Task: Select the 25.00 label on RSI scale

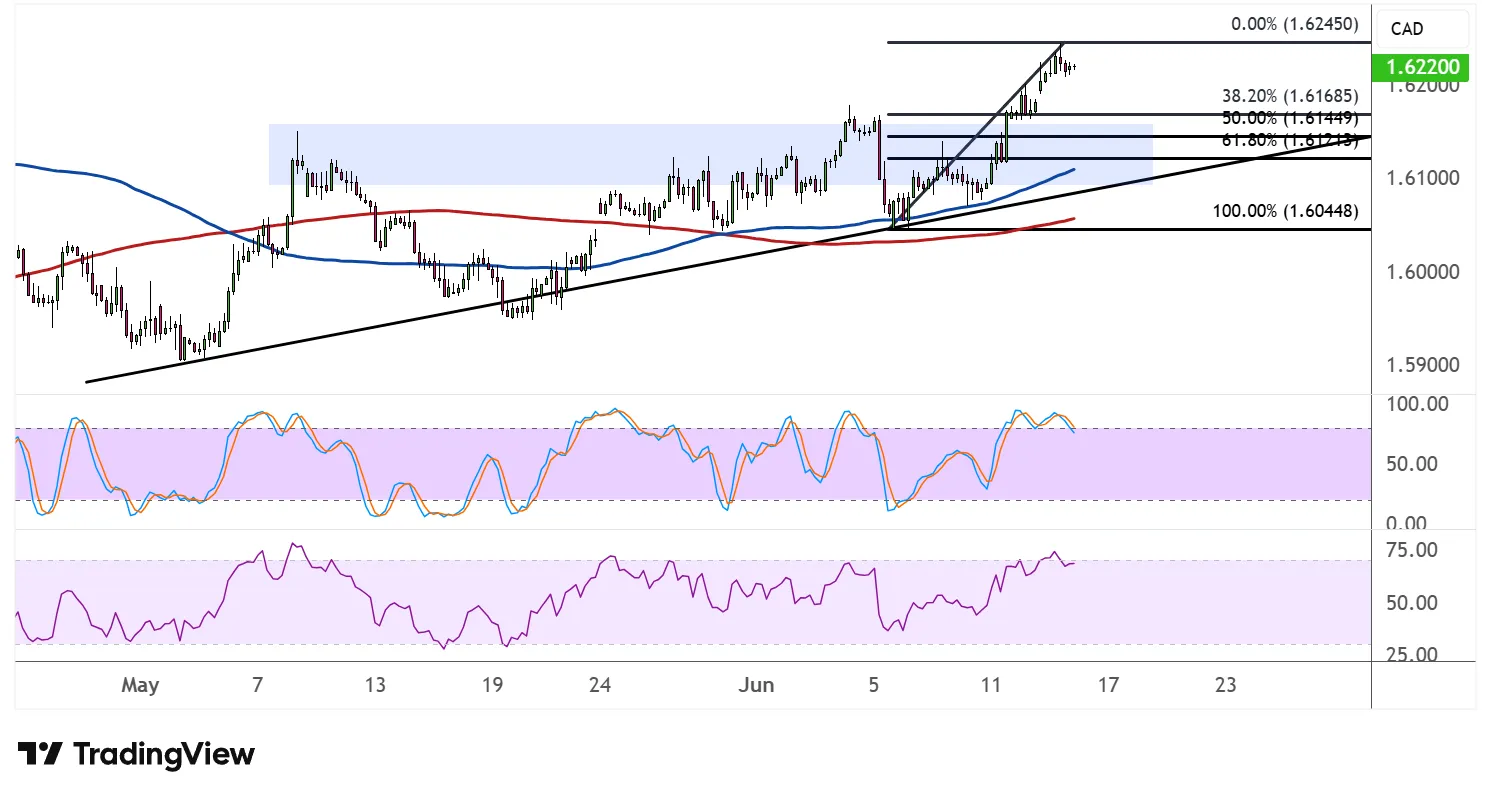Action: click(x=1416, y=655)
